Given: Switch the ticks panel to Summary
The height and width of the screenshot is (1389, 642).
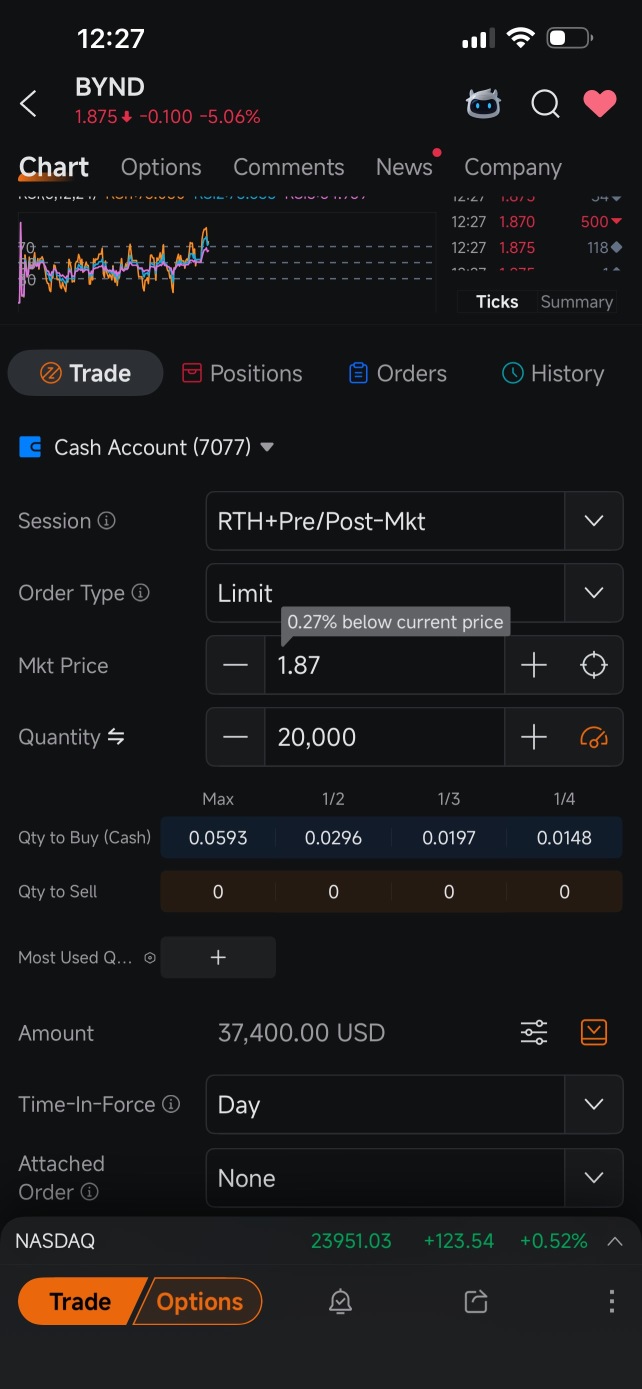Looking at the screenshot, I should click(576, 302).
